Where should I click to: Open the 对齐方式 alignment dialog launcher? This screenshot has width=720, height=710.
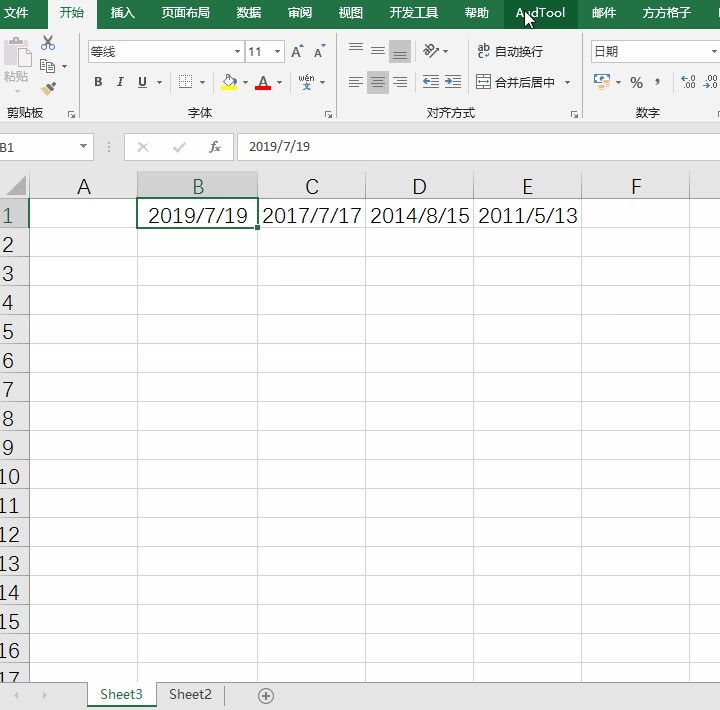tap(574, 114)
